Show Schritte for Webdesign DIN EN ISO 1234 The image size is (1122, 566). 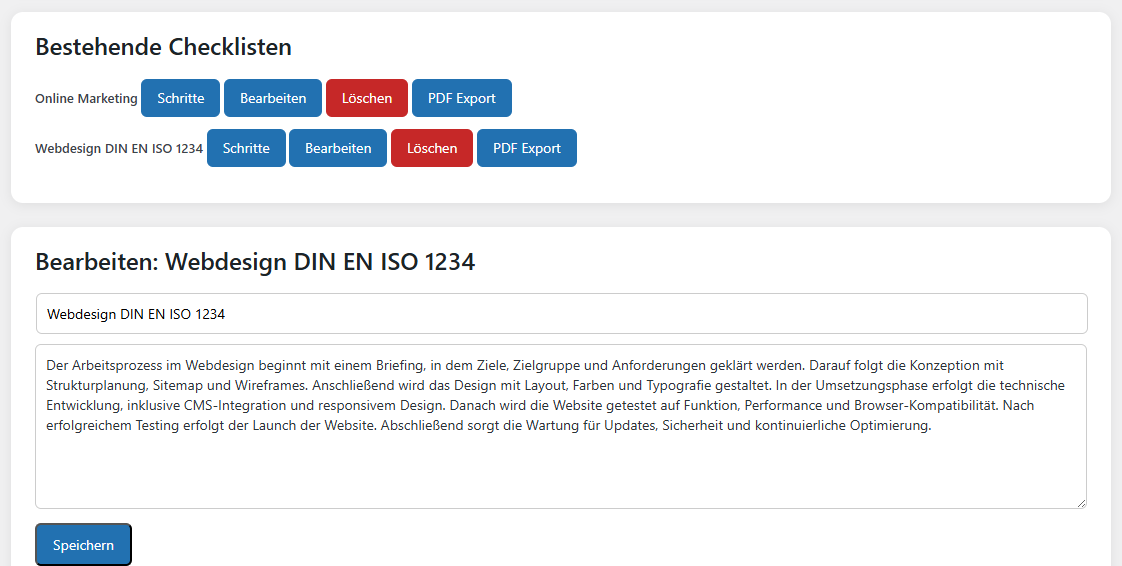tap(246, 148)
